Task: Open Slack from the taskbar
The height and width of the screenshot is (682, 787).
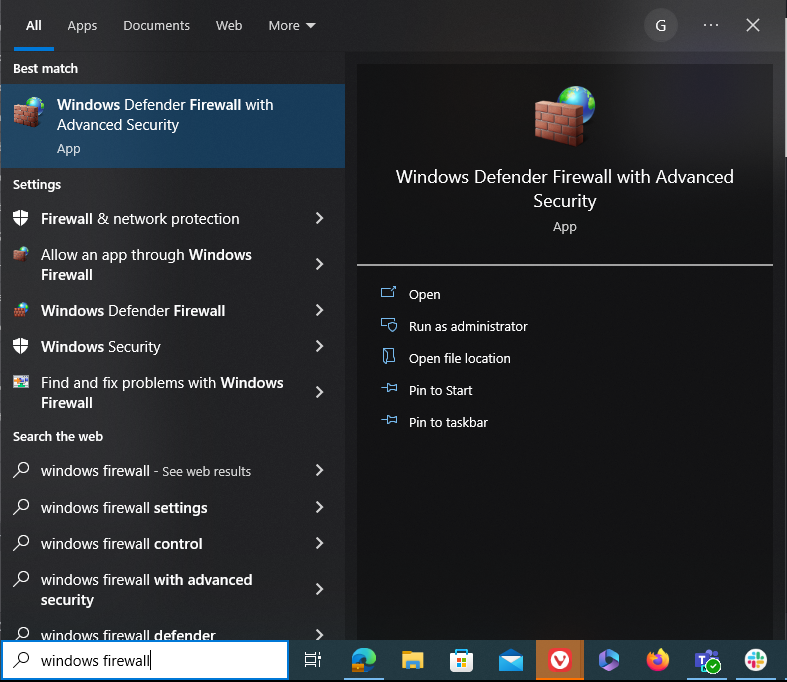Action: [756, 660]
